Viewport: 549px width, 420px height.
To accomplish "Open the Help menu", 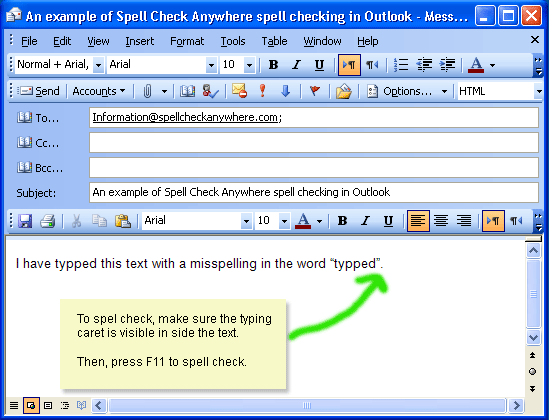I will 368,41.
